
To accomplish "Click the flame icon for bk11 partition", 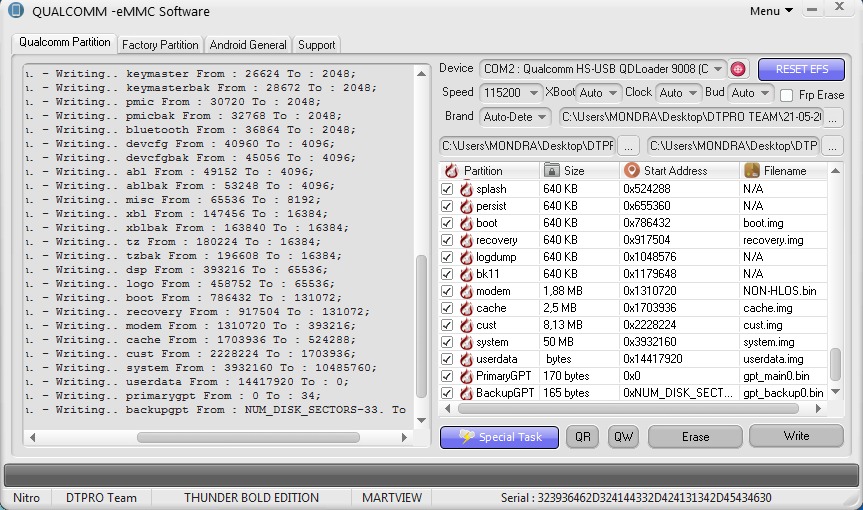I will click(x=466, y=274).
